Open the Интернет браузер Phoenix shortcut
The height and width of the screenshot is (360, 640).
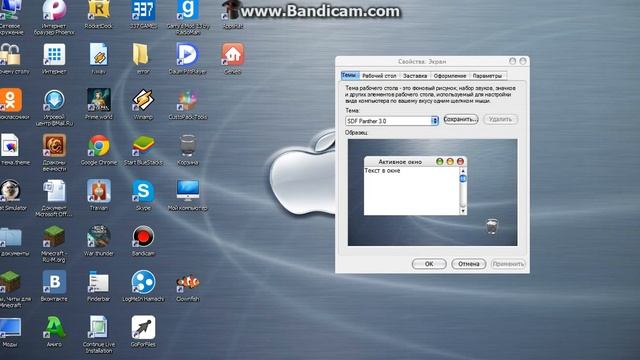click(54, 11)
